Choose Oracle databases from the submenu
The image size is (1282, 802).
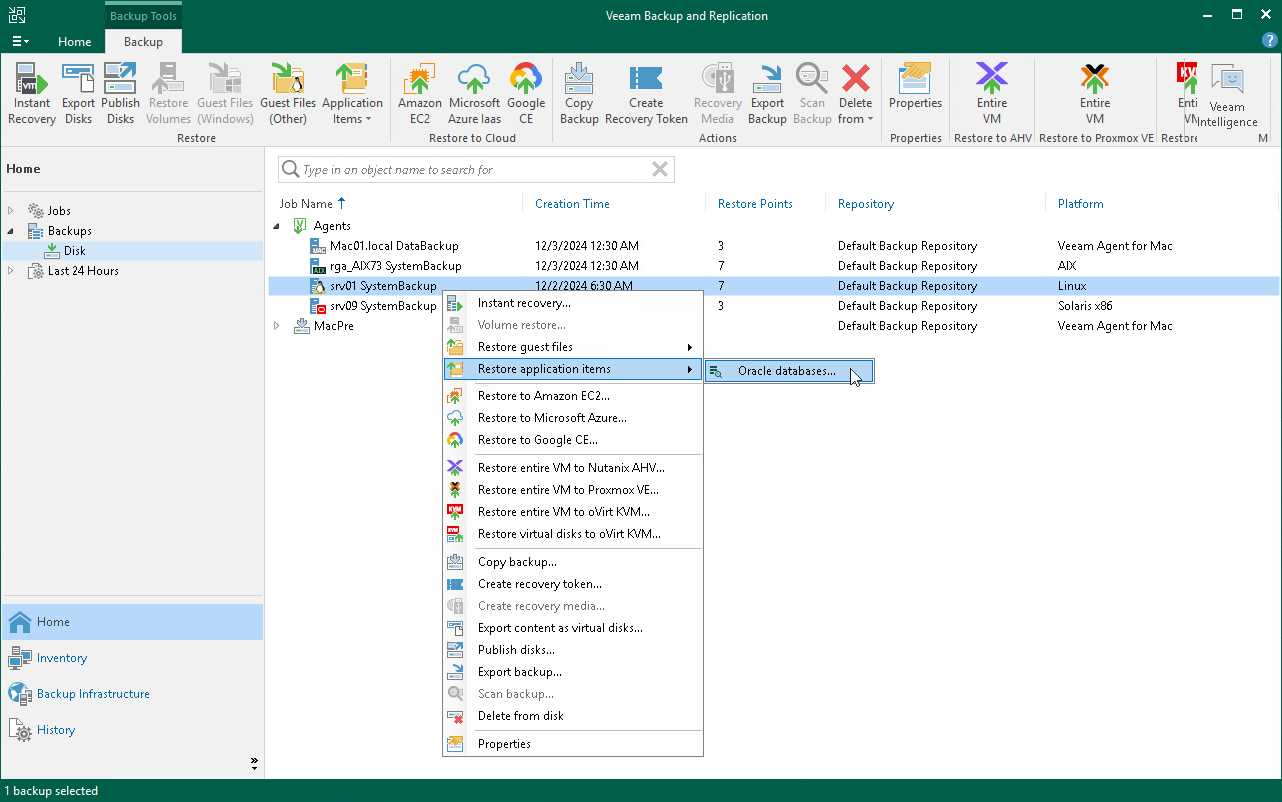point(787,371)
